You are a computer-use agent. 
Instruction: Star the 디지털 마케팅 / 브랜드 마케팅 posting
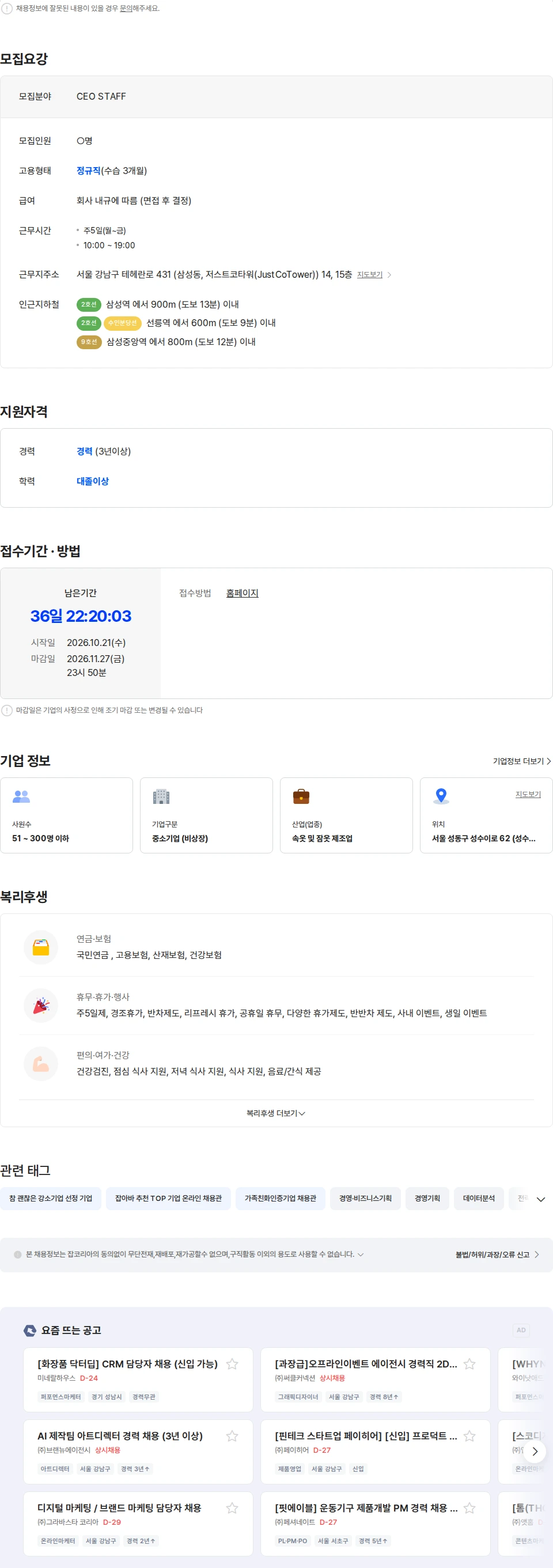click(x=232, y=1507)
